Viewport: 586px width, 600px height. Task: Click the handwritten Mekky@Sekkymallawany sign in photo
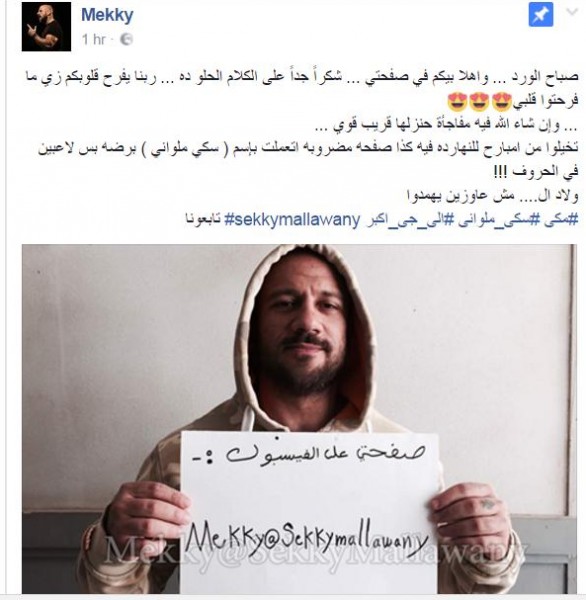pyautogui.click(x=306, y=538)
